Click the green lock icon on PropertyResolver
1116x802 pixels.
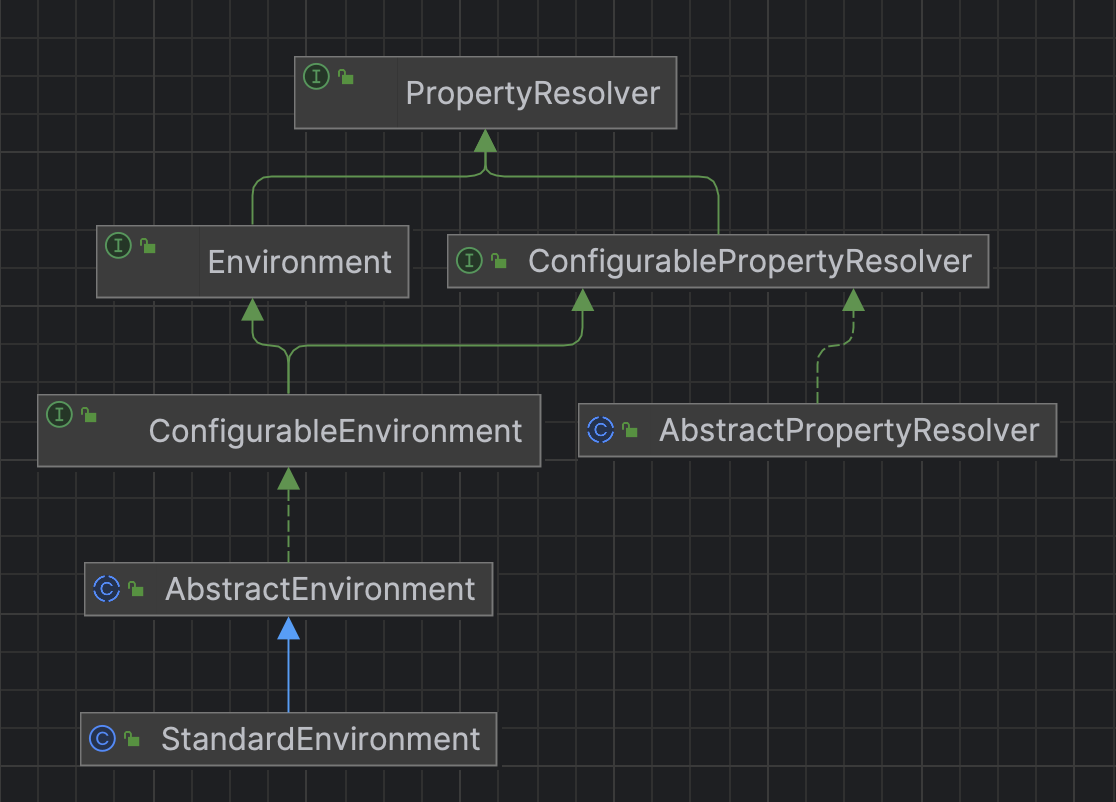click(346, 77)
